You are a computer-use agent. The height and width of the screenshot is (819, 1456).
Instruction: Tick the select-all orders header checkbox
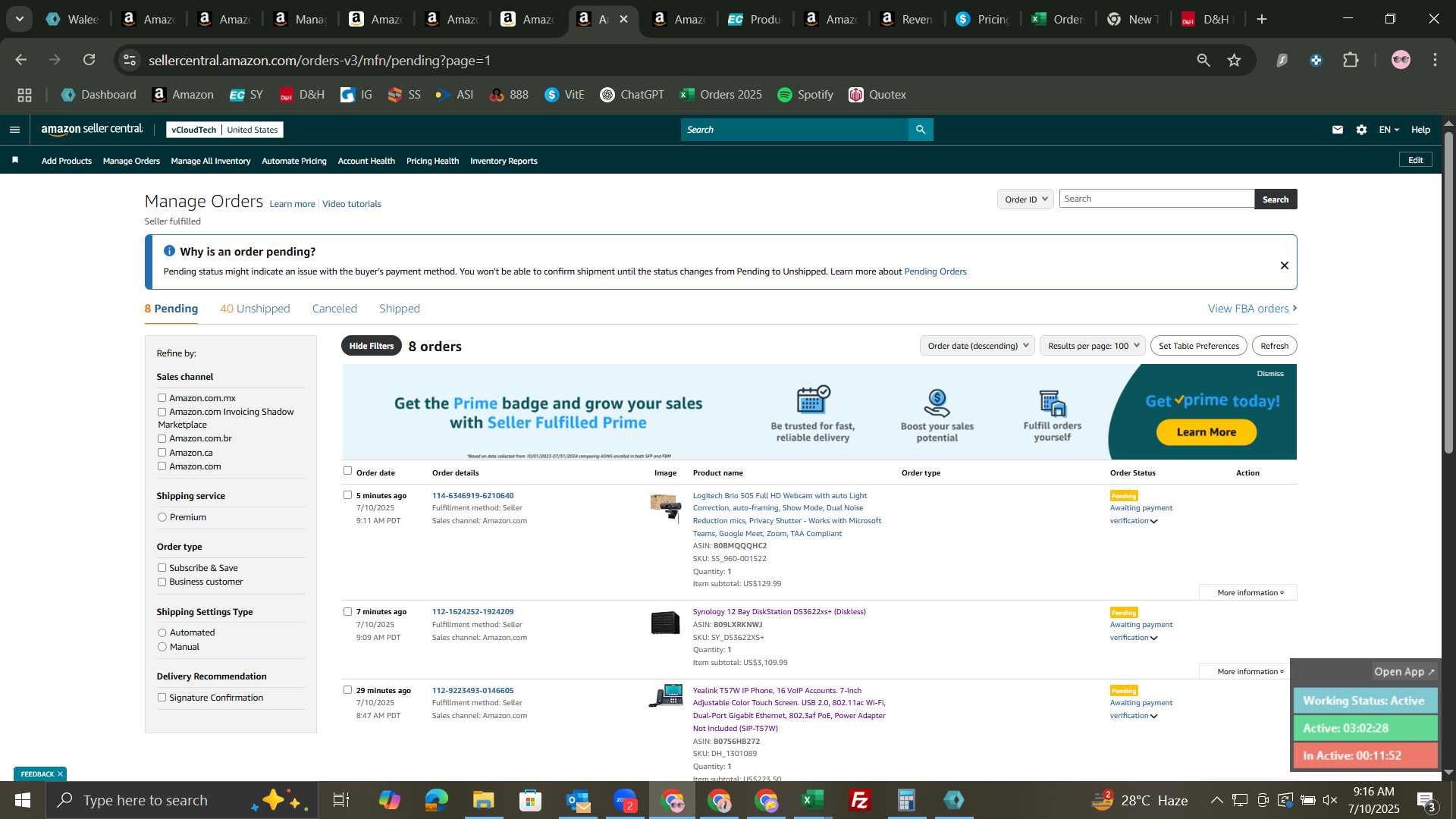coord(347,471)
